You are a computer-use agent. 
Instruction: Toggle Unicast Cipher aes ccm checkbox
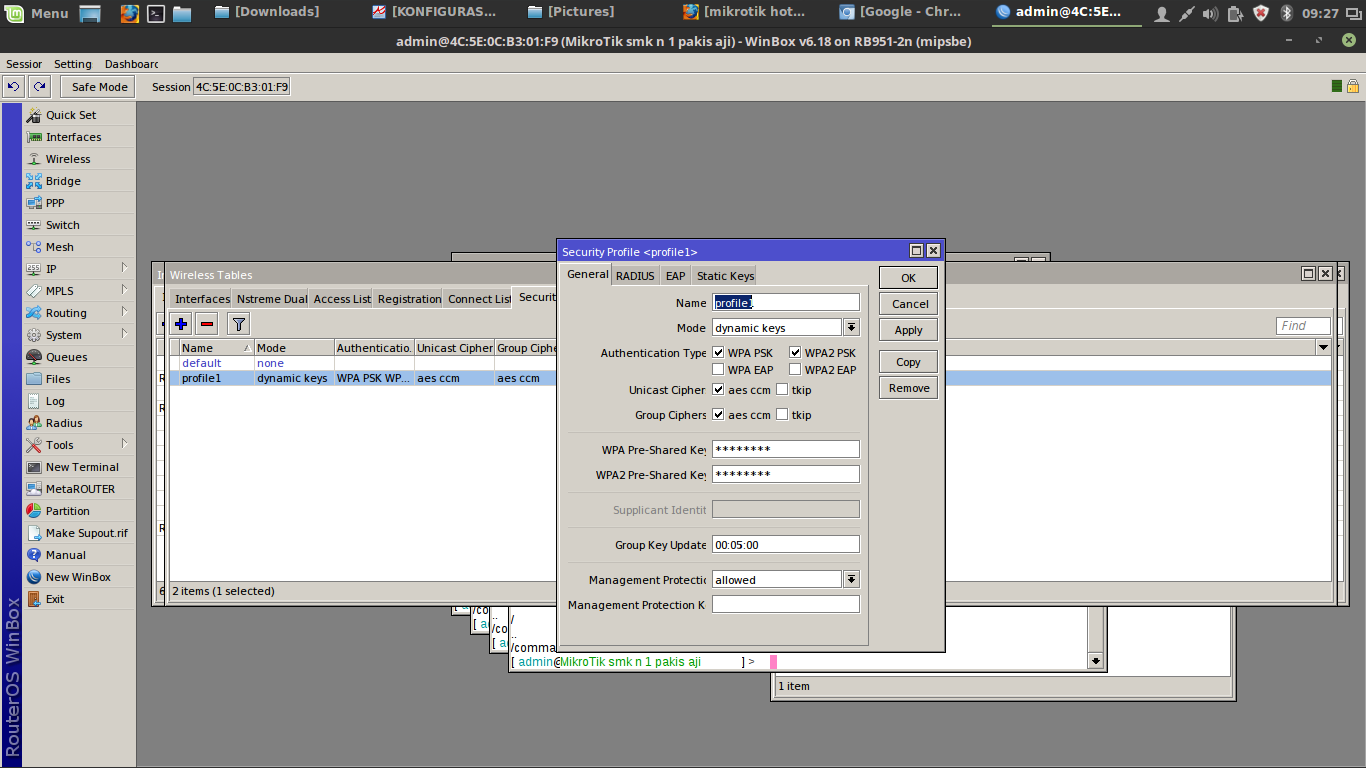point(718,390)
